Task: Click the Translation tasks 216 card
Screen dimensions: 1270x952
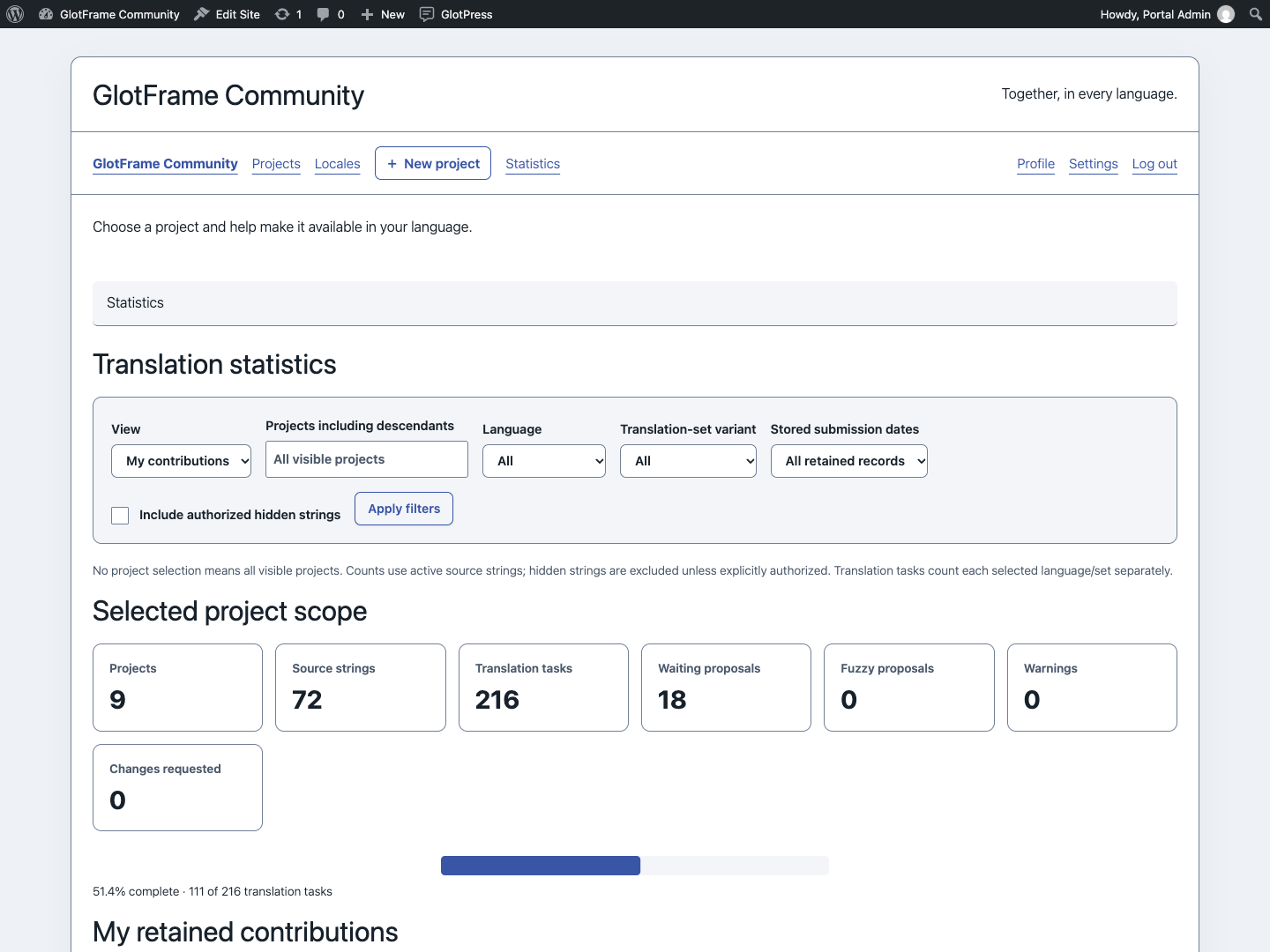Action: [543, 688]
